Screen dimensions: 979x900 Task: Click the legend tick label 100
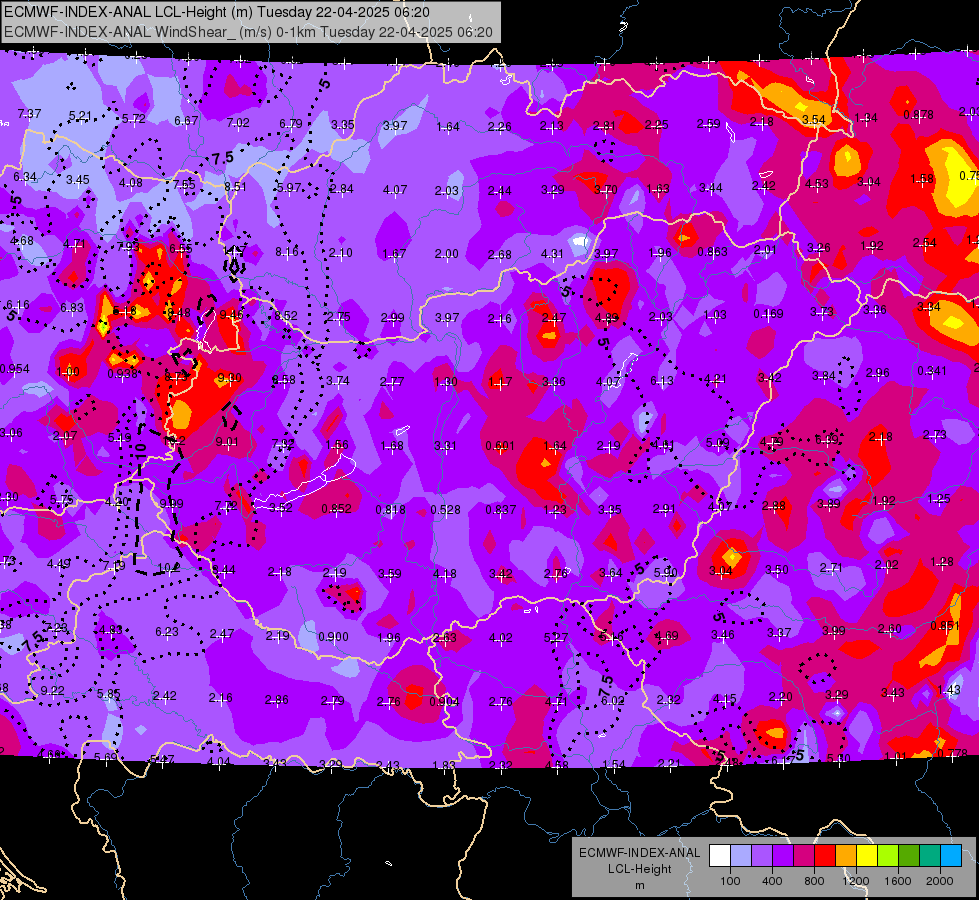730,881
